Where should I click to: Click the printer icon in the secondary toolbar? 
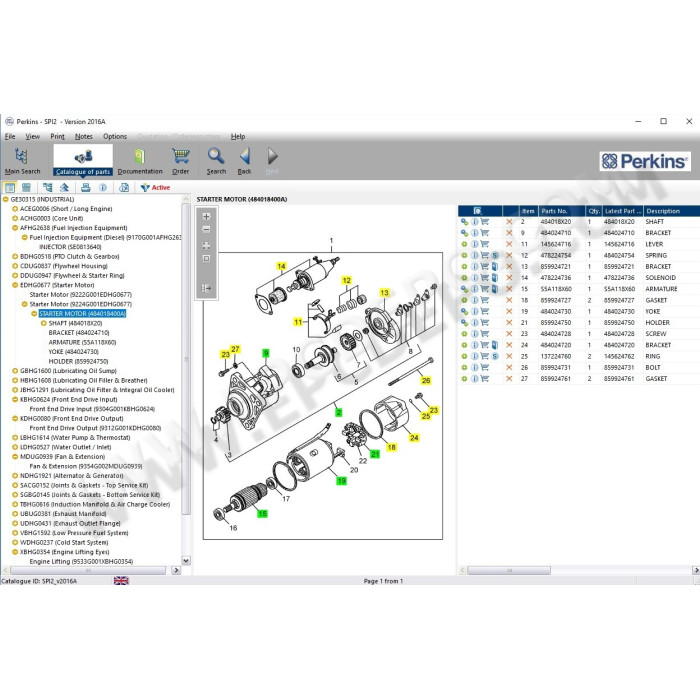point(86,188)
